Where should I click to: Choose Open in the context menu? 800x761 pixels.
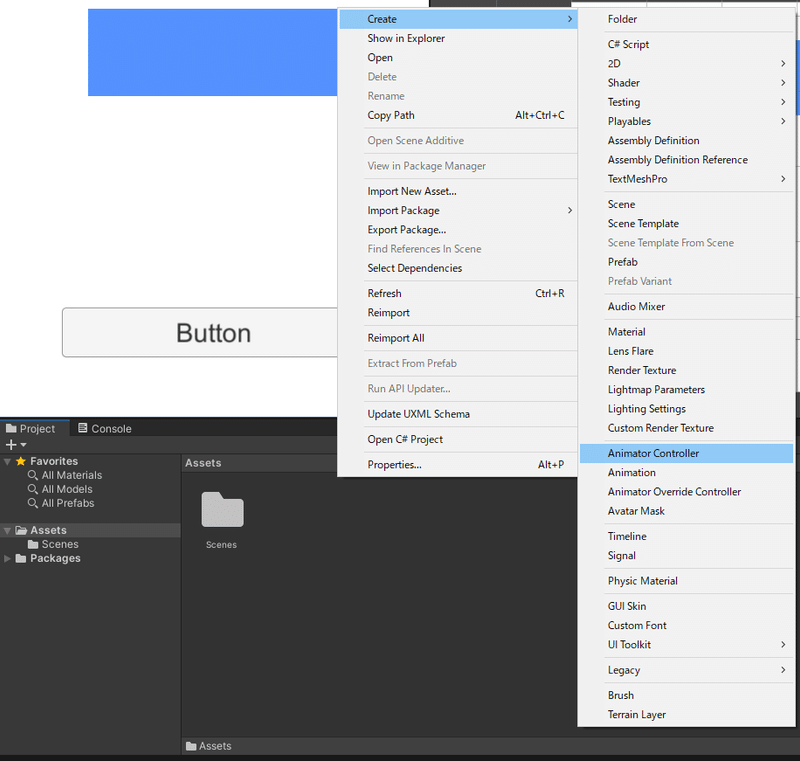(458, 58)
